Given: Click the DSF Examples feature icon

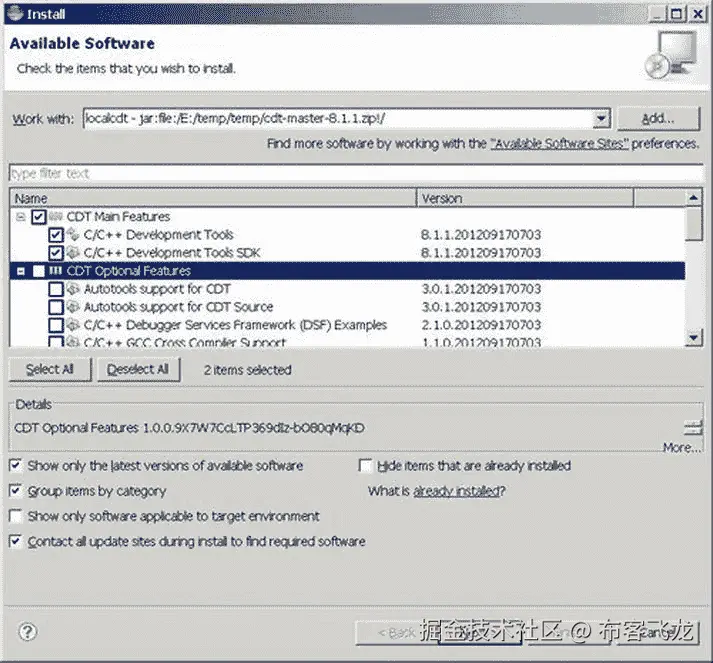Looking at the screenshot, I should point(73,325).
